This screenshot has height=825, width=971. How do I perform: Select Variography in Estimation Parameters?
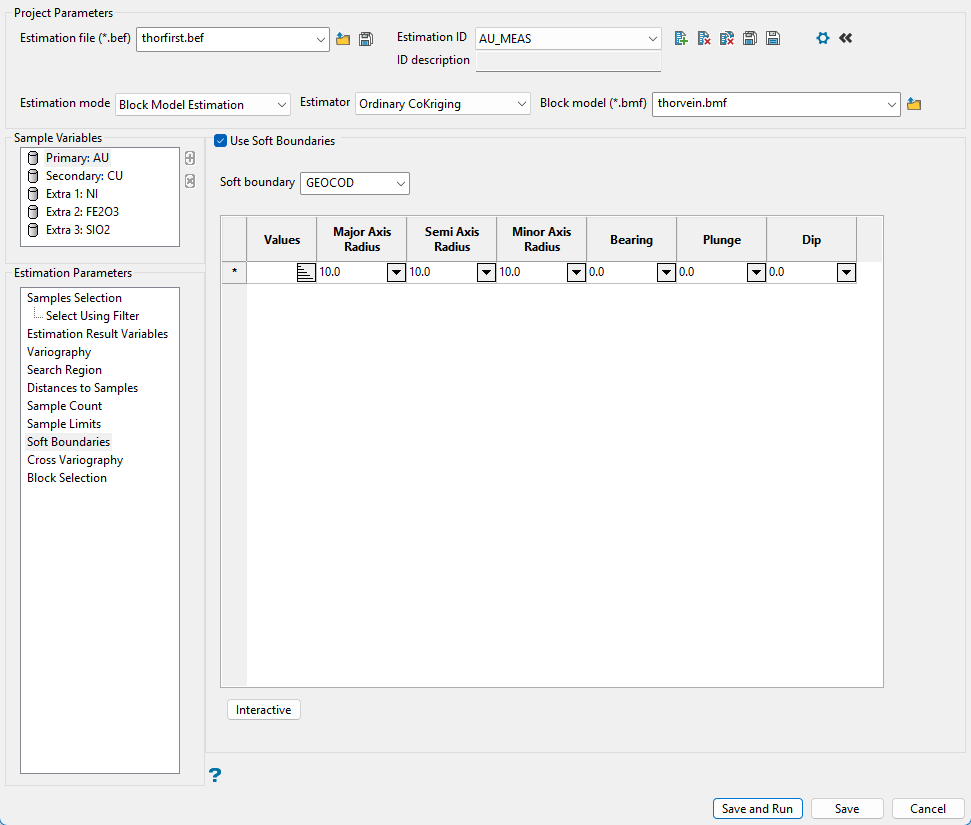(x=59, y=352)
